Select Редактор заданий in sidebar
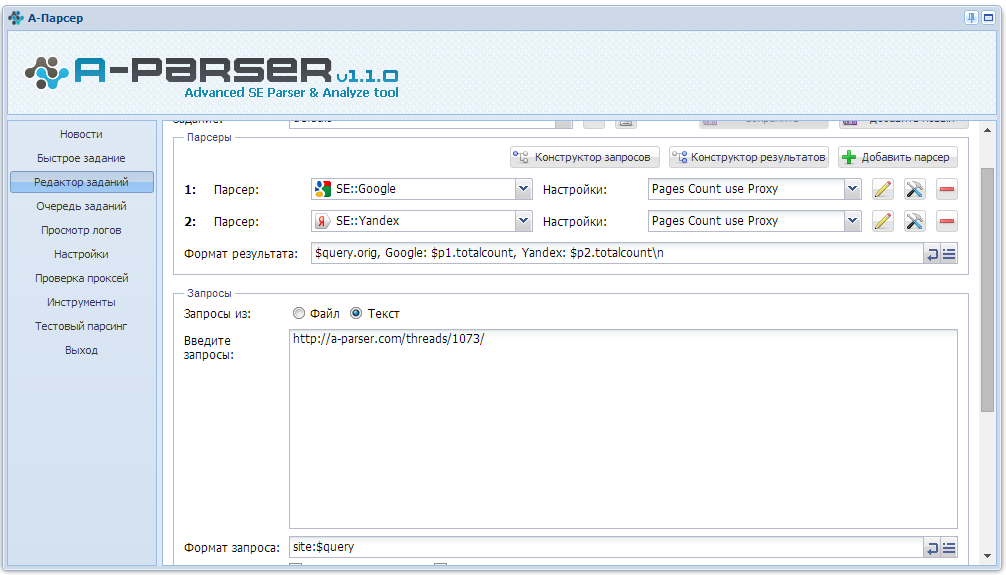This screenshot has width=1006, height=575. tap(81, 182)
